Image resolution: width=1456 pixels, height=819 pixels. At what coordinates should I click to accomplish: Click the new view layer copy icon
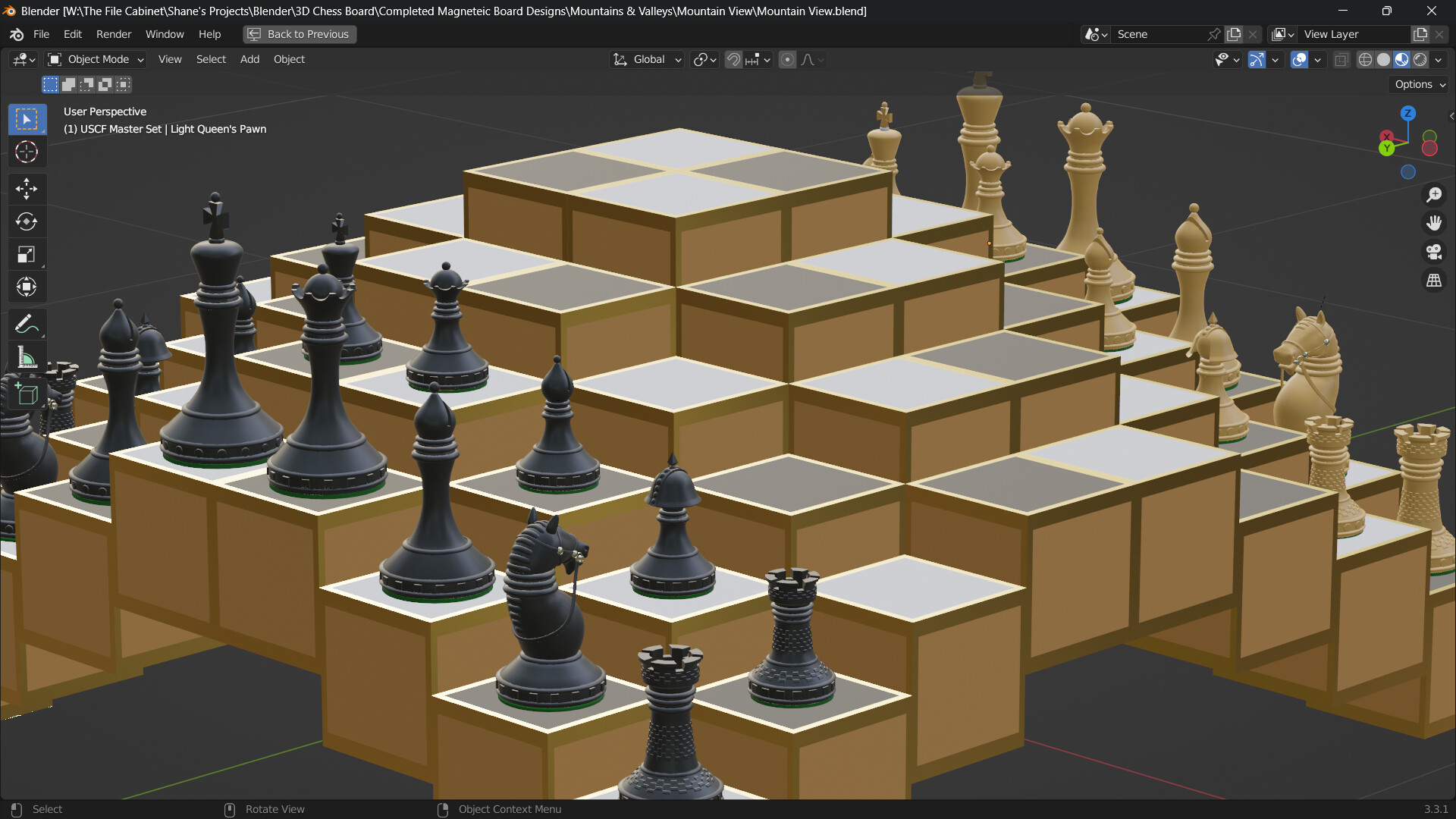click(1420, 34)
